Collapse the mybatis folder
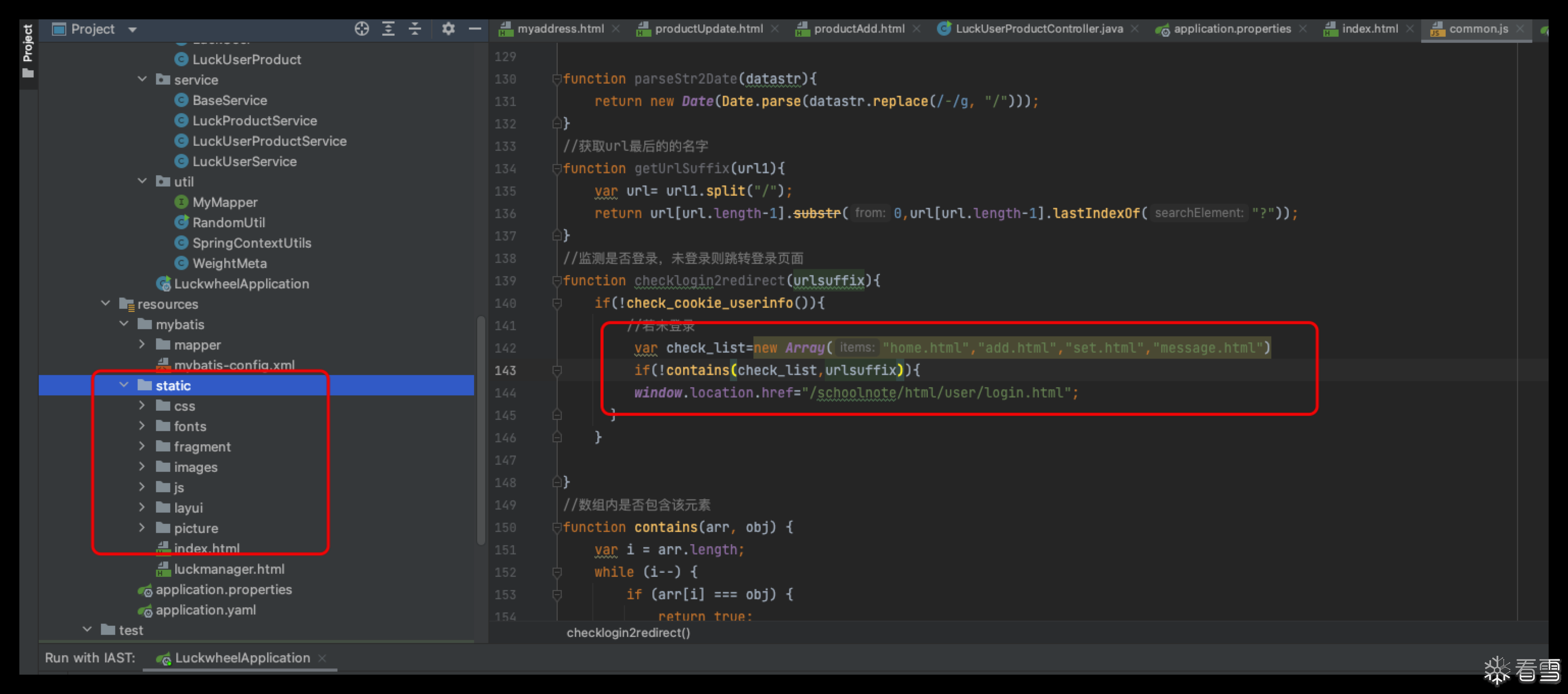This screenshot has width=1568, height=694. click(124, 324)
